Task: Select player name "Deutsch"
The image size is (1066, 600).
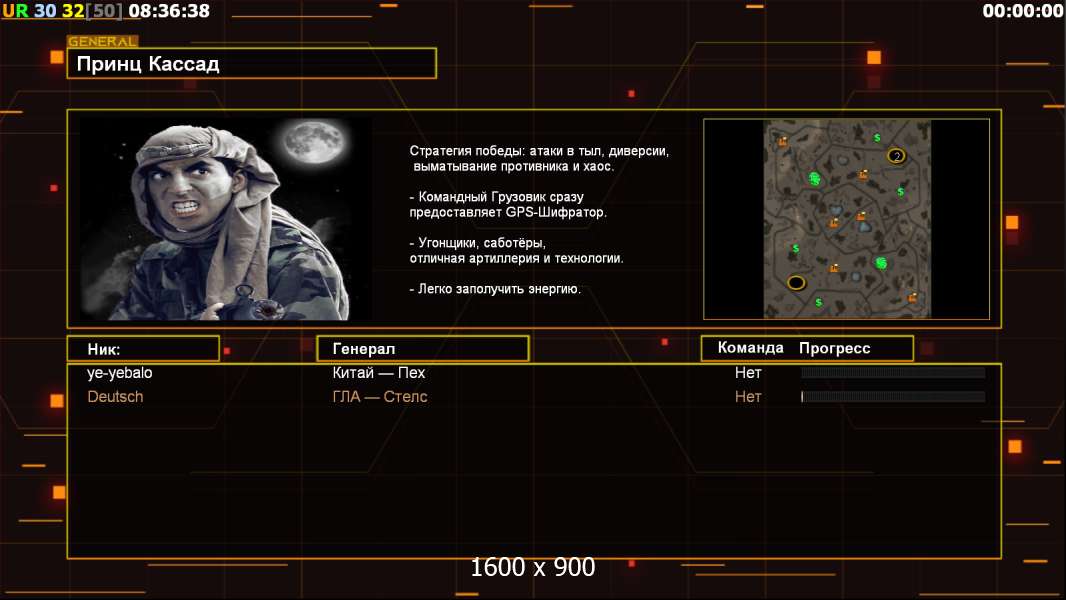Action: tap(115, 396)
